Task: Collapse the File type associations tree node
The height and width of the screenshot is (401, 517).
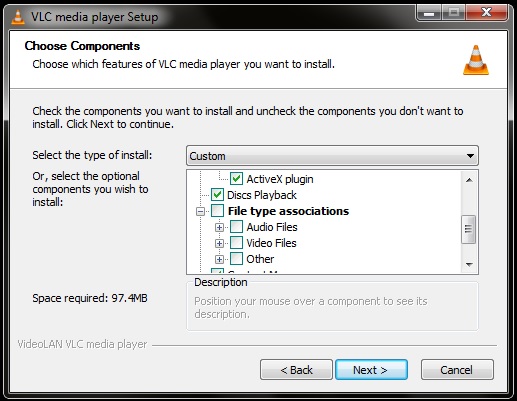Action: pyautogui.click(x=200, y=211)
